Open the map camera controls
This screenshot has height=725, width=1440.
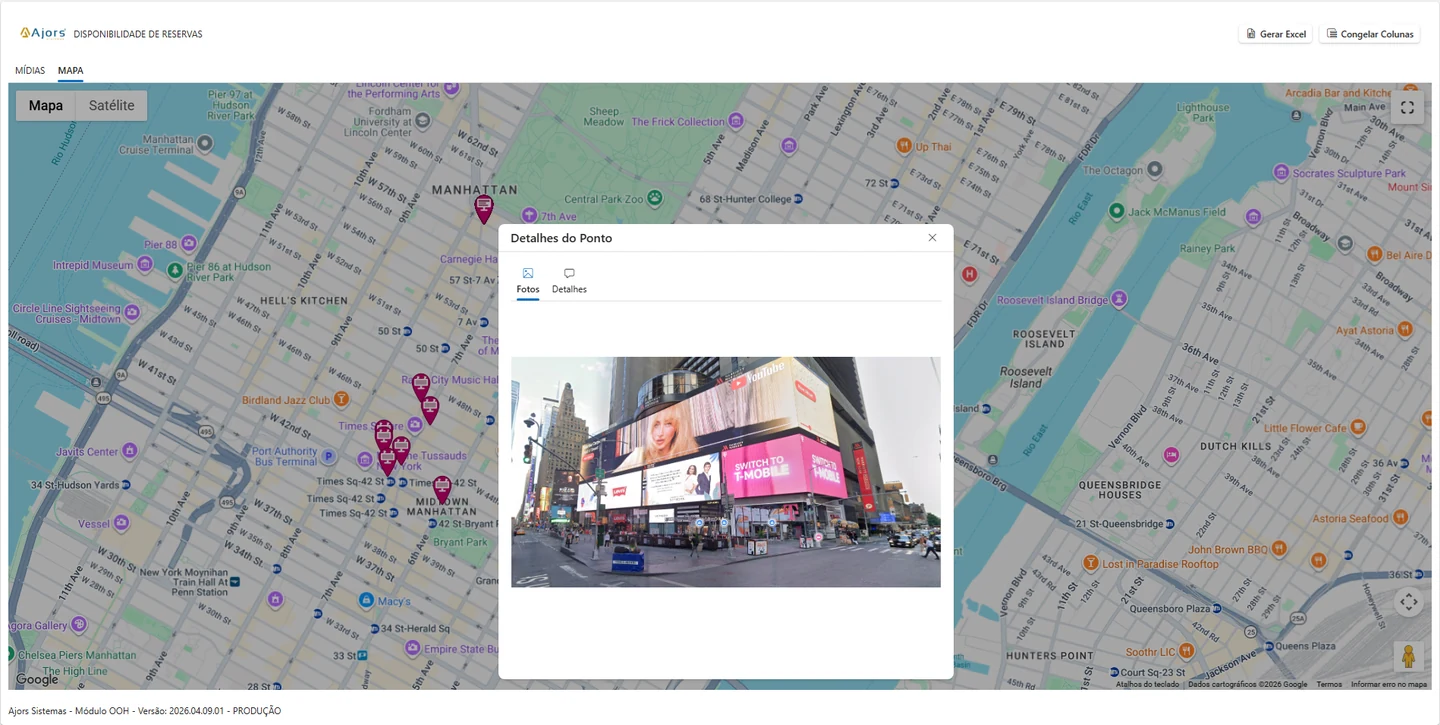[x=1408, y=602]
